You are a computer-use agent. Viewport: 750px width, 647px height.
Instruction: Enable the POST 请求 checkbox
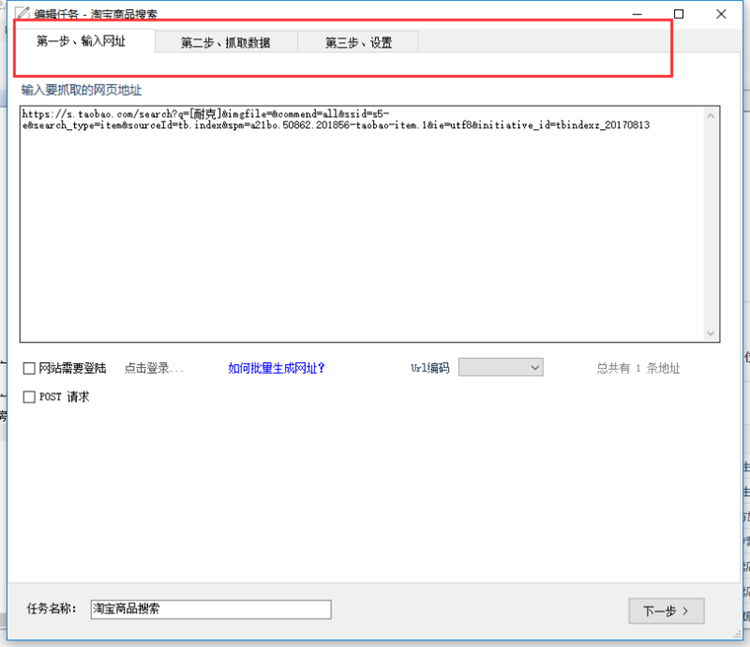point(29,397)
